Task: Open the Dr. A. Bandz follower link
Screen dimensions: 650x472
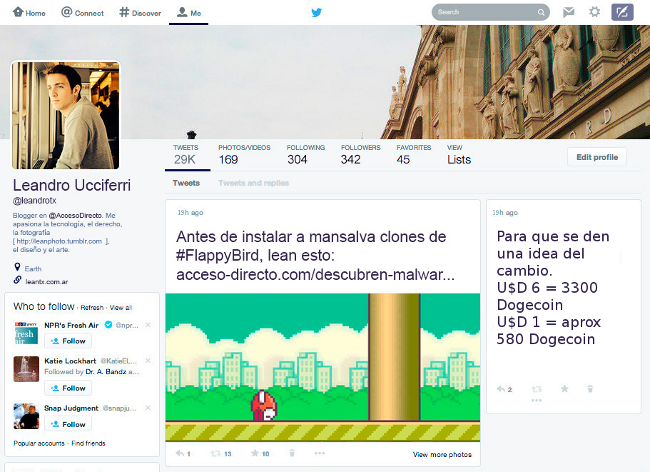Action: 106,372
